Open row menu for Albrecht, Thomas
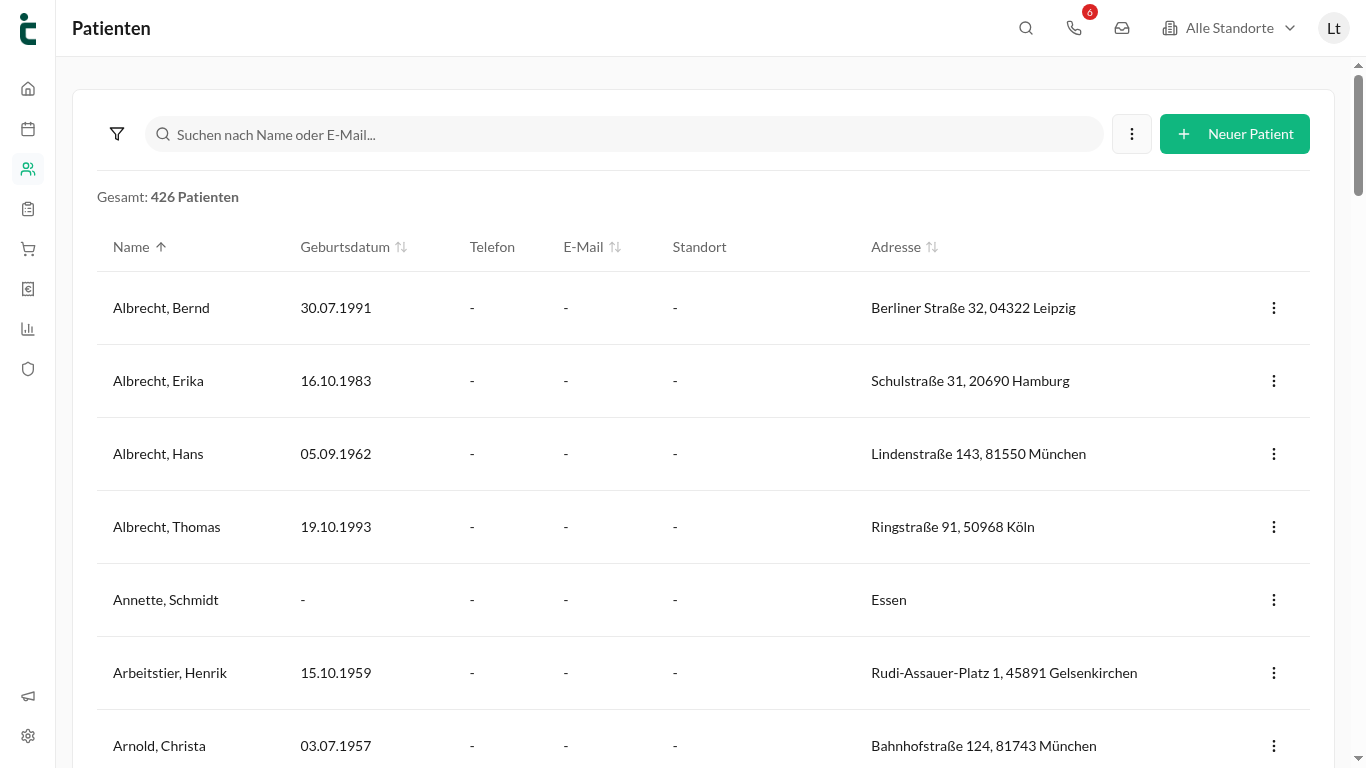 pyautogui.click(x=1274, y=527)
